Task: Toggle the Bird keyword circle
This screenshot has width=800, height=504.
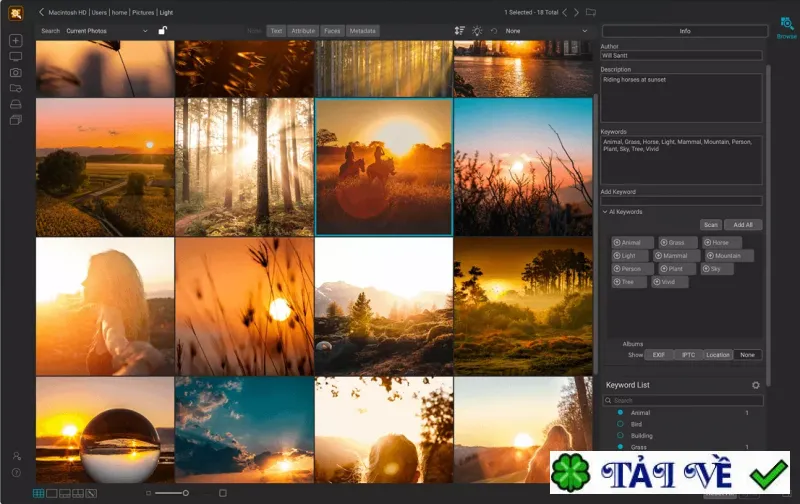Action: coord(620,424)
